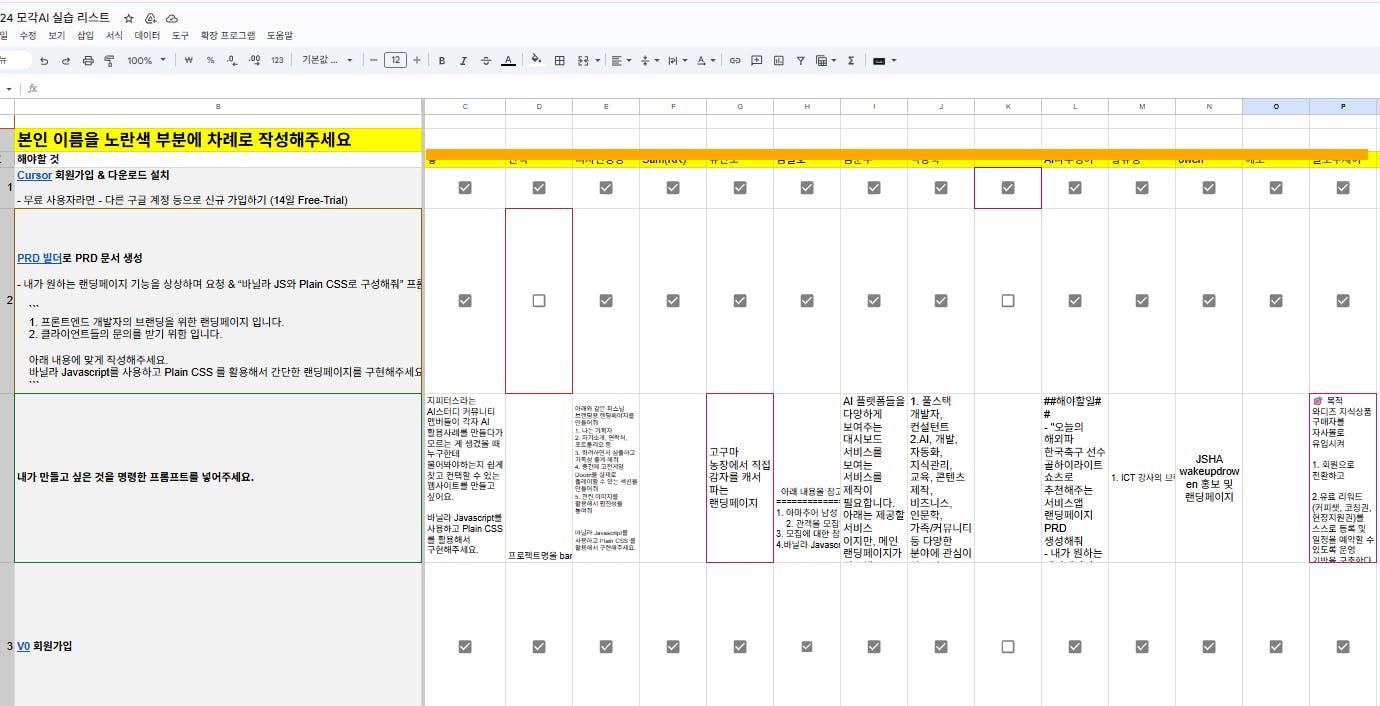Open the horizontal align dropdown
The width and height of the screenshot is (1380, 706).
(622, 61)
